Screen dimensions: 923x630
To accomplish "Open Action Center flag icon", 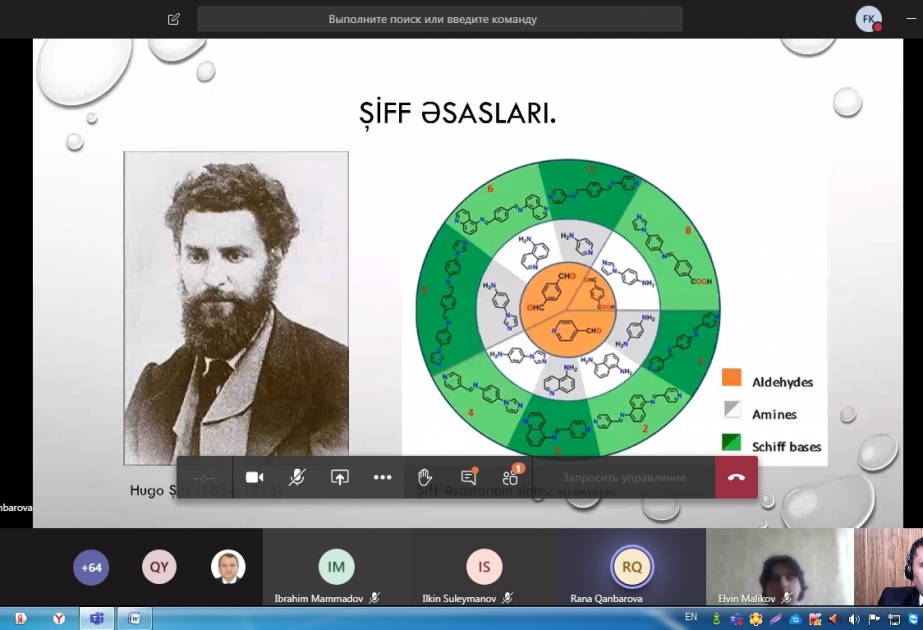I will click(874, 619).
